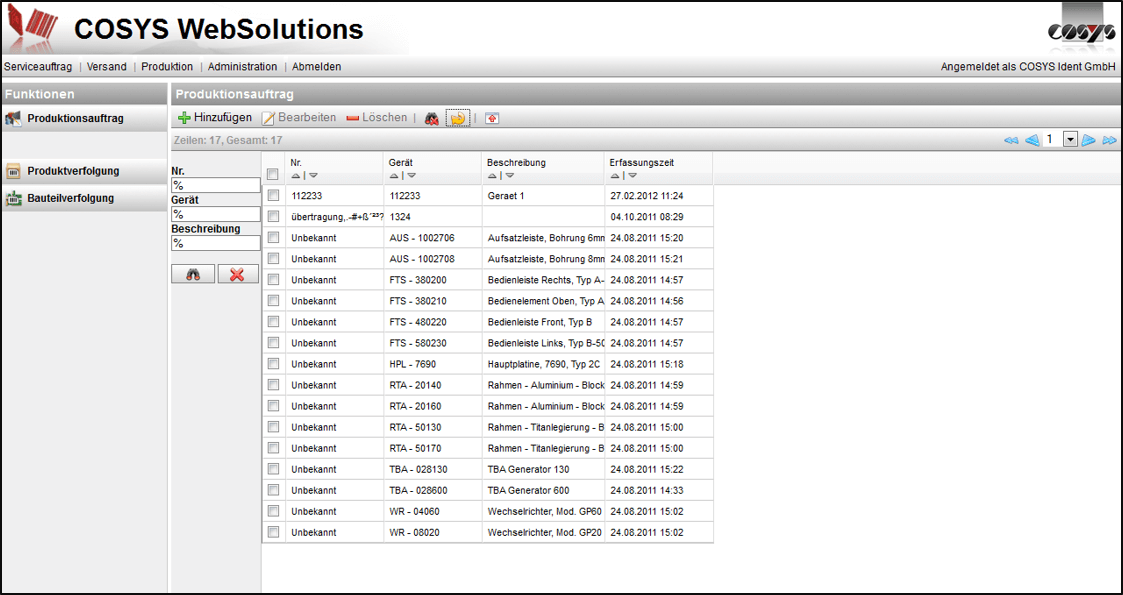Toggle the select-all checkbox in the table header
1123x595 pixels.
click(273, 173)
